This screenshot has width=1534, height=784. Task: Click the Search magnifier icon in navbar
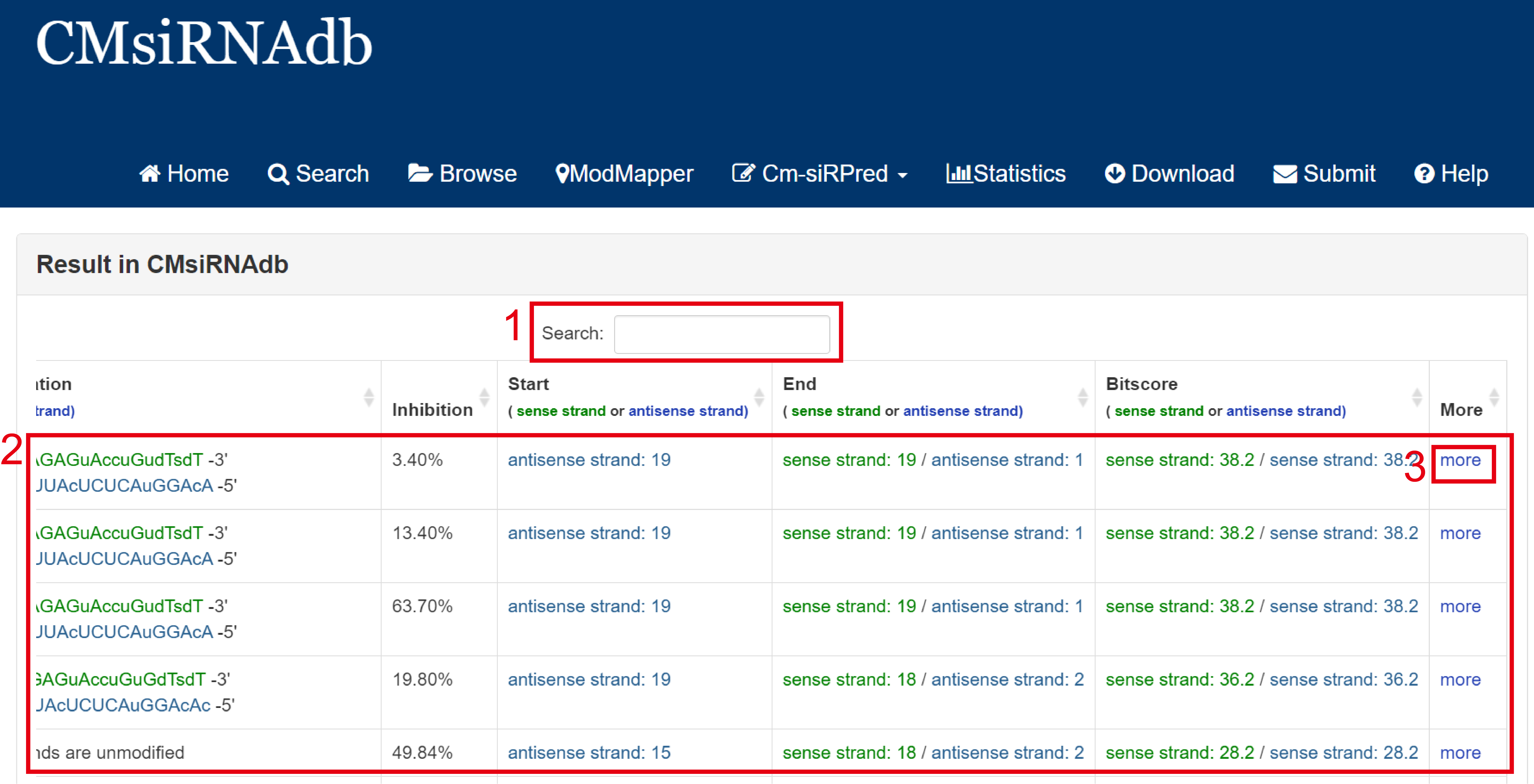277,174
